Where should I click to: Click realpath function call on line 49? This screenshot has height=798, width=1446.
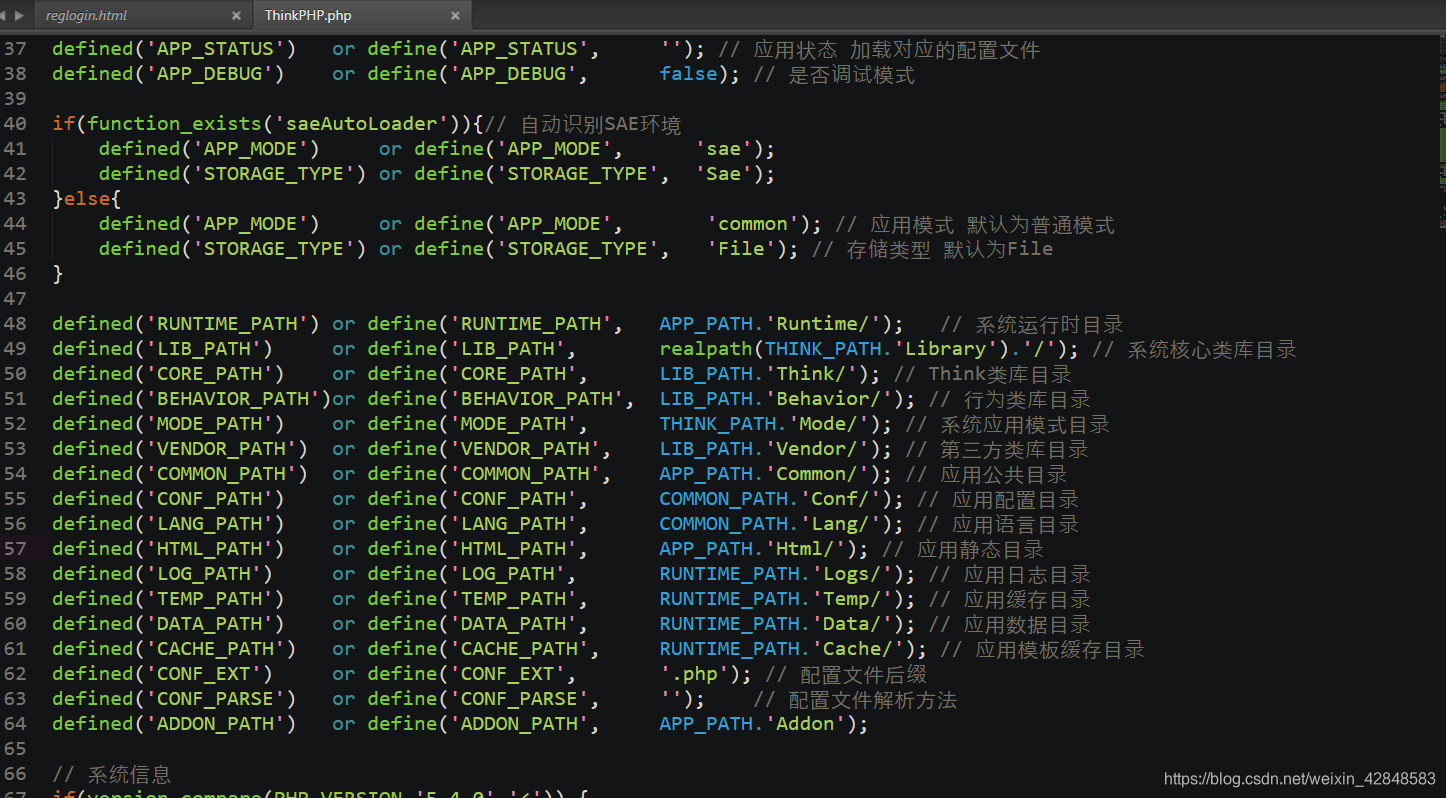(706, 349)
